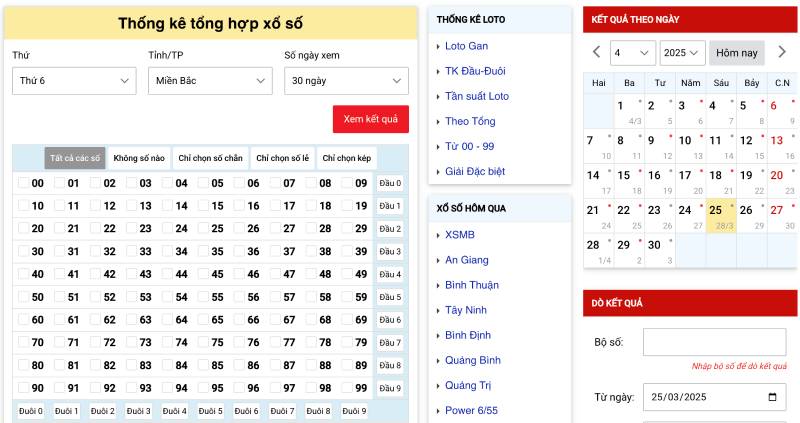This screenshot has height=423, width=800.
Task: Select the Đầu 5 row button
Action: (390, 297)
